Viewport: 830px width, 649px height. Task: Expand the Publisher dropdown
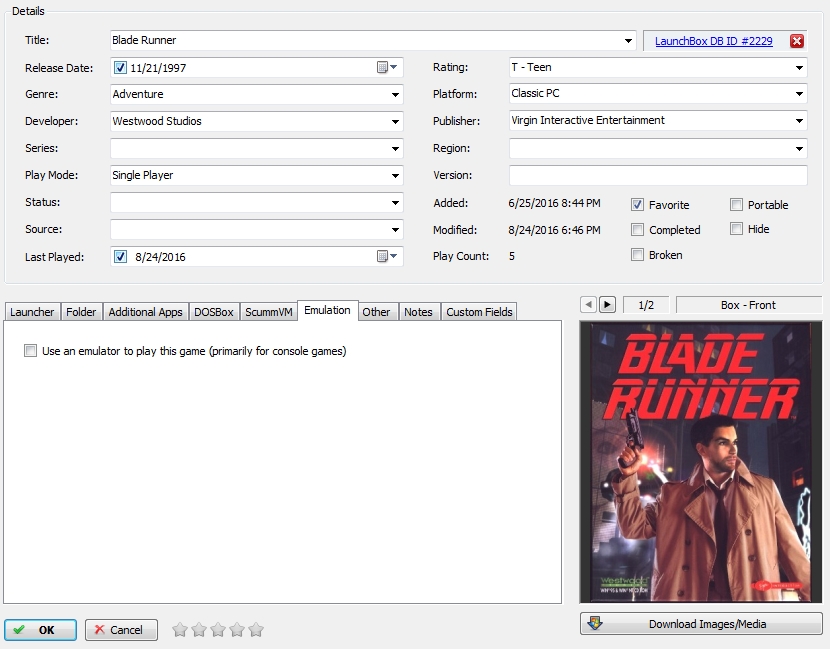pos(799,121)
